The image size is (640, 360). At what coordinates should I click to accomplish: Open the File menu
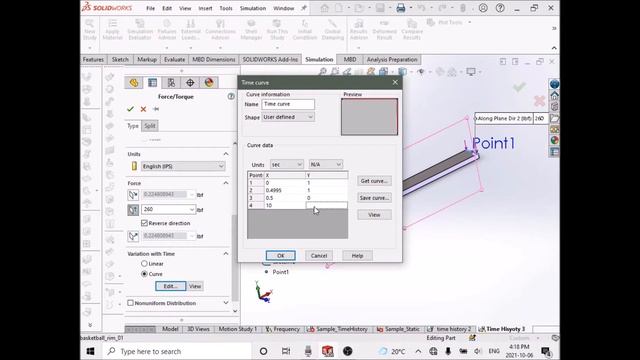151,8
